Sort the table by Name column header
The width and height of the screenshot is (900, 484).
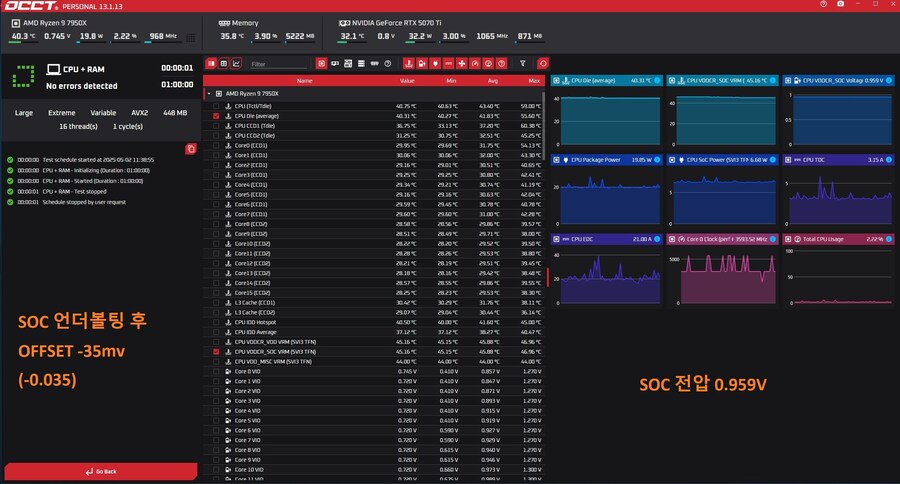click(x=304, y=80)
